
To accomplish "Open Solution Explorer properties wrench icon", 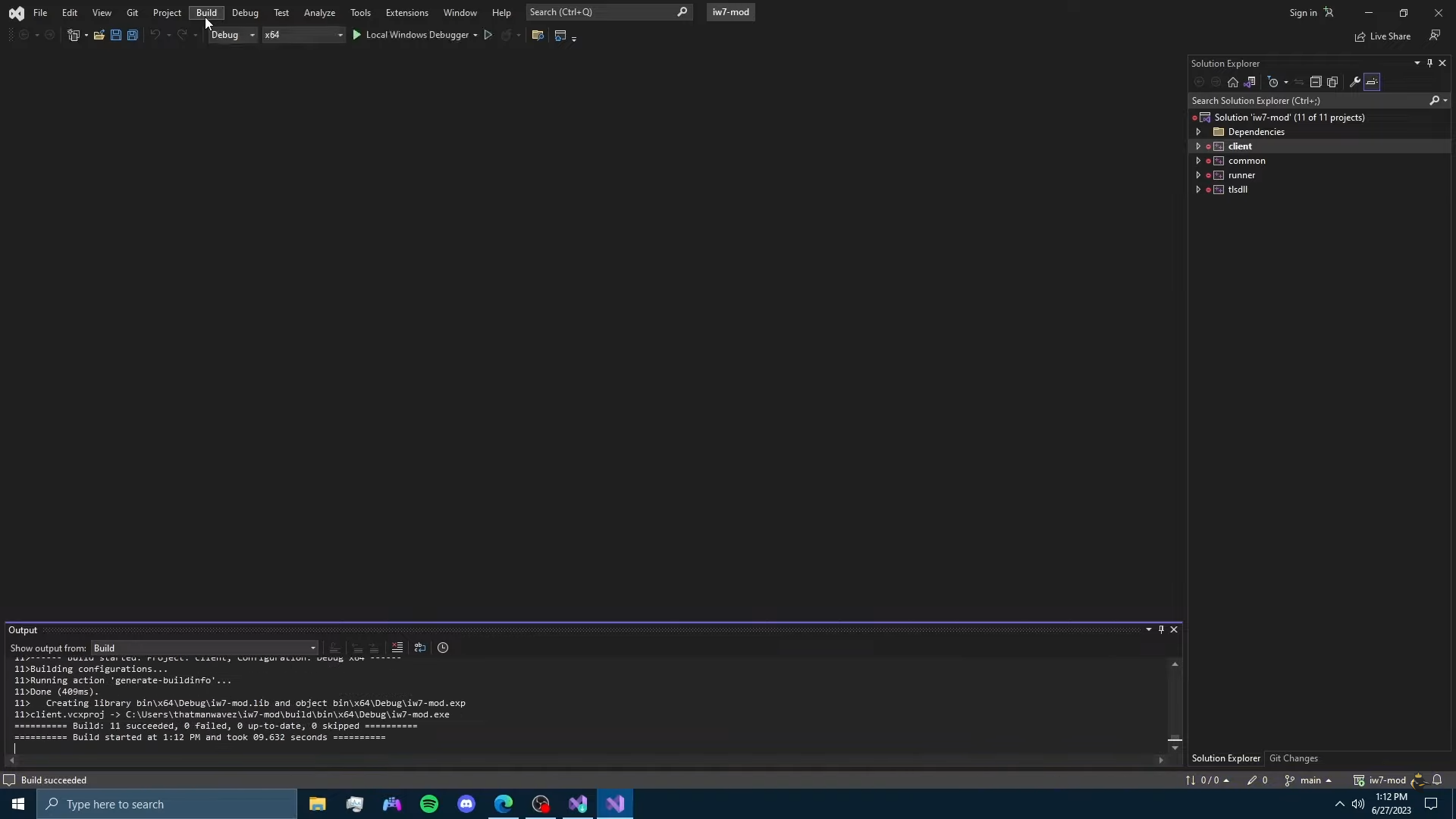I will pyautogui.click(x=1355, y=82).
